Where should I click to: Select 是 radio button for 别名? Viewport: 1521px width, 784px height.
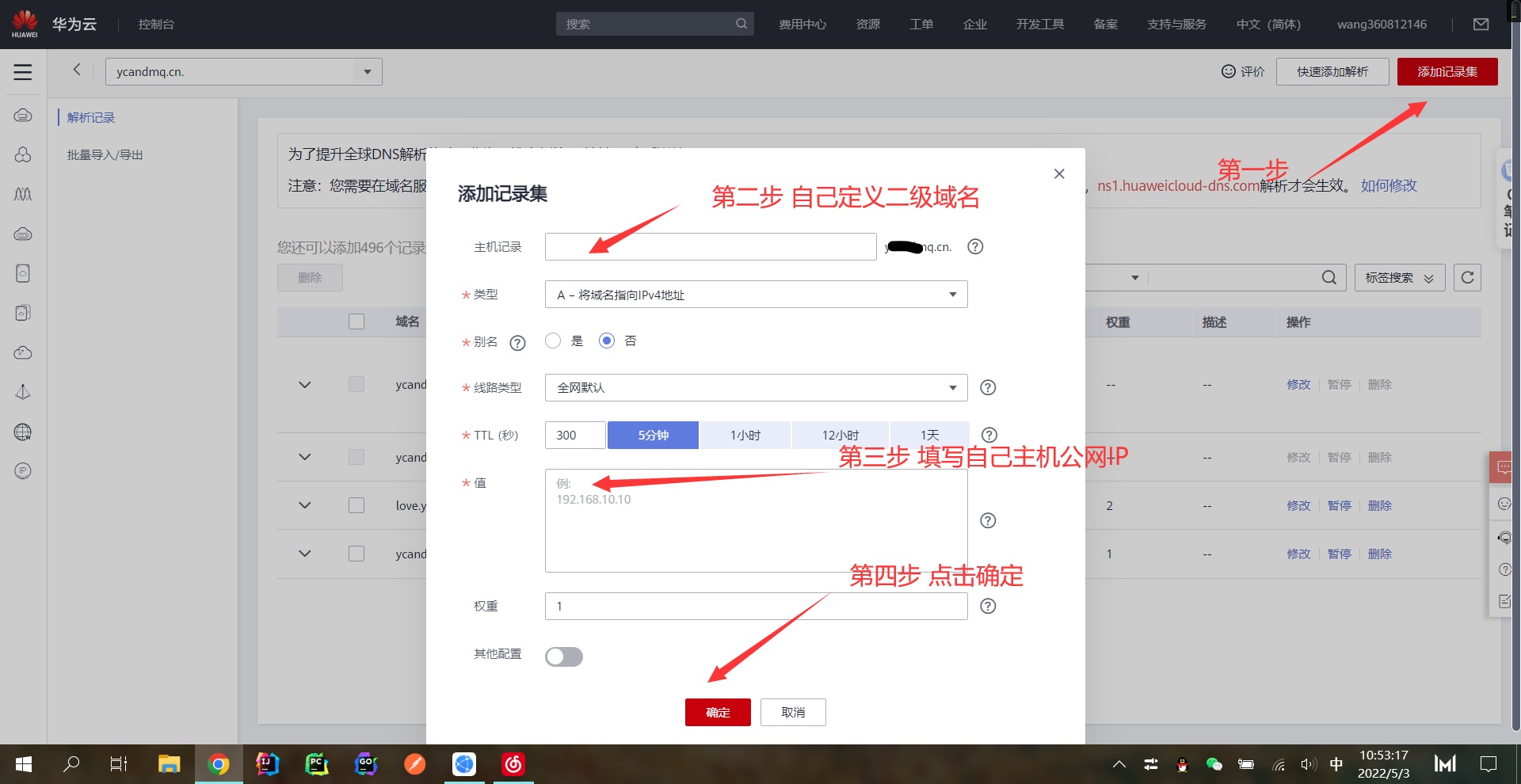[553, 341]
